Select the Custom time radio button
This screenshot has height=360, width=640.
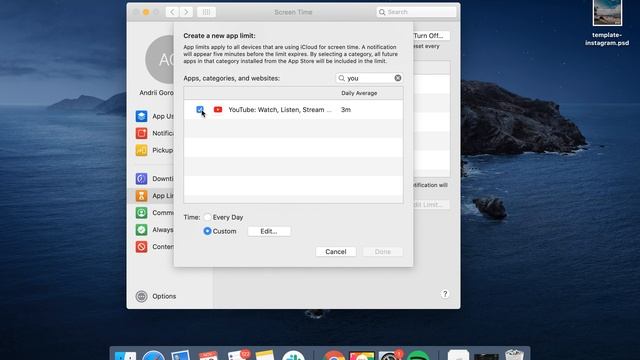click(x=207, y=231)
